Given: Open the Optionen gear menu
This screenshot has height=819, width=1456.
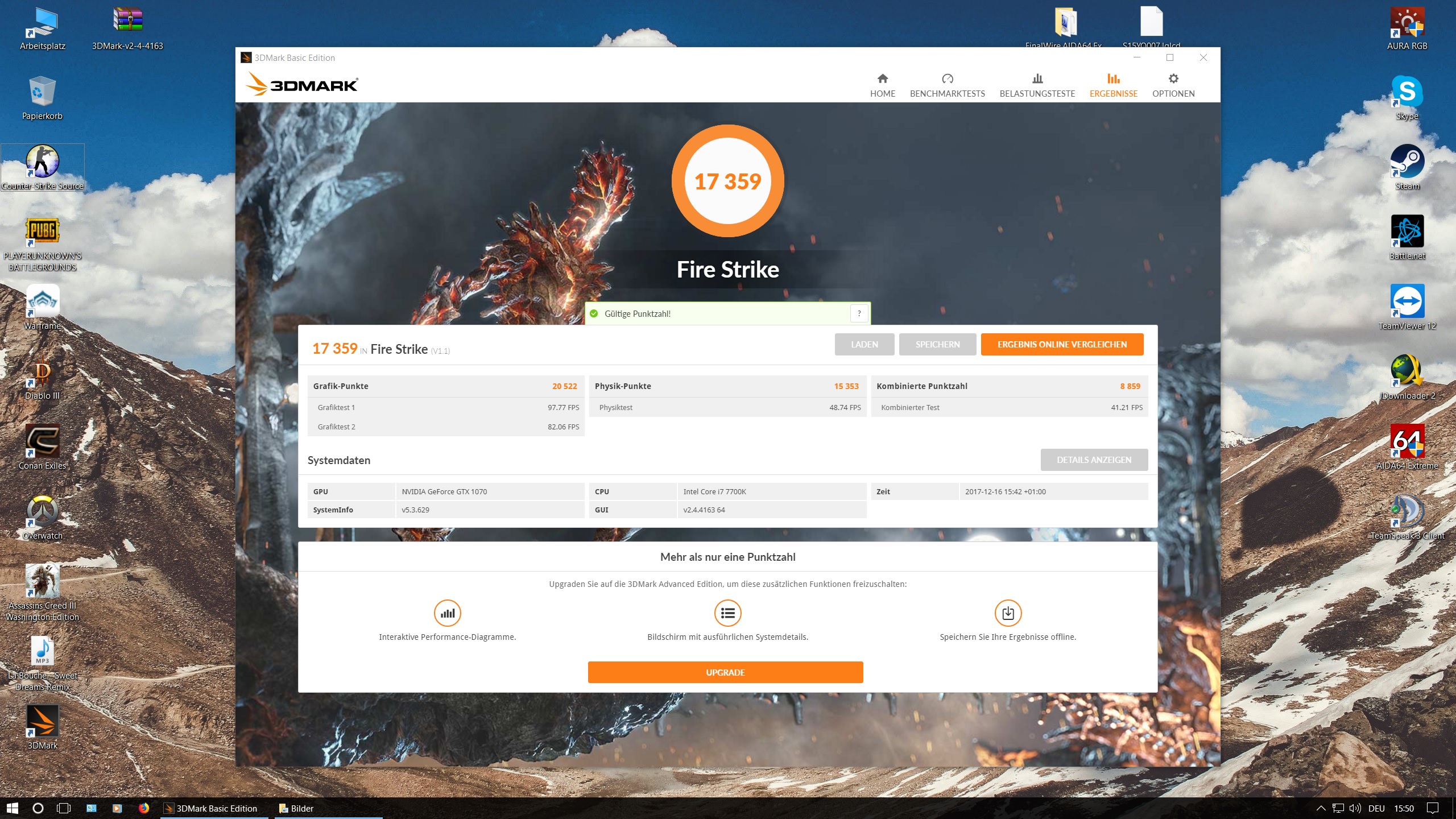Looking at the screenshot, I should (1173, 85).
